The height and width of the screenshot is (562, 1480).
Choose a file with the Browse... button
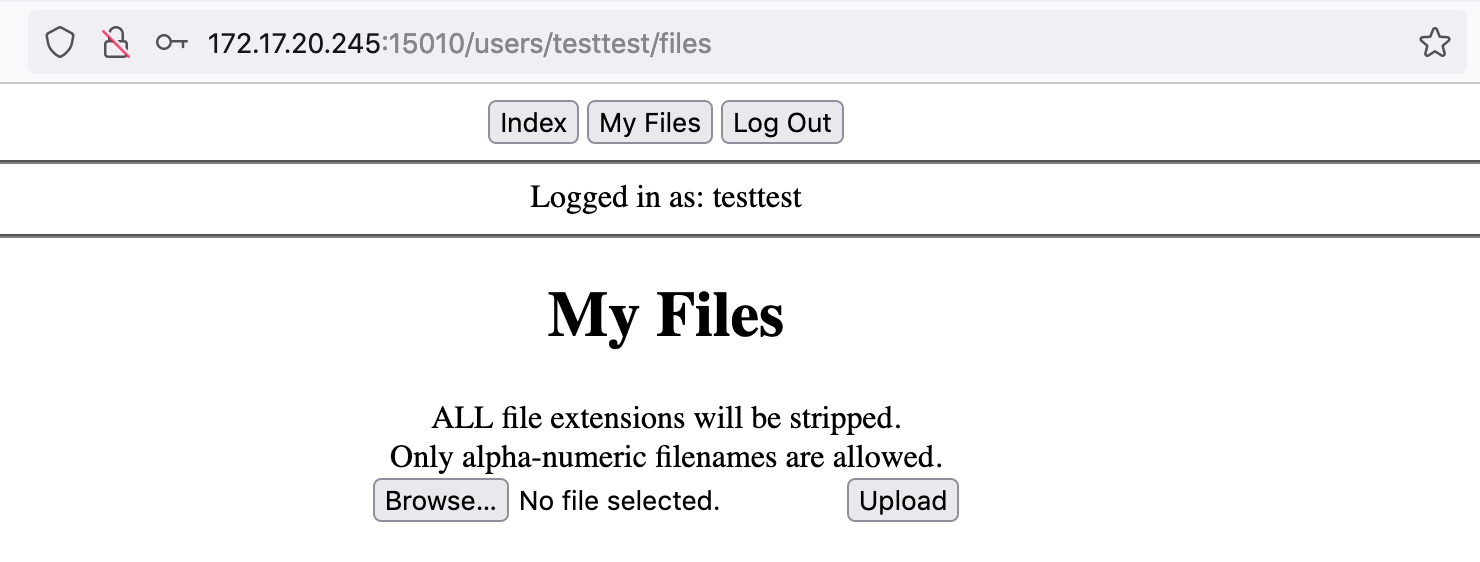(x=441, y=500)
